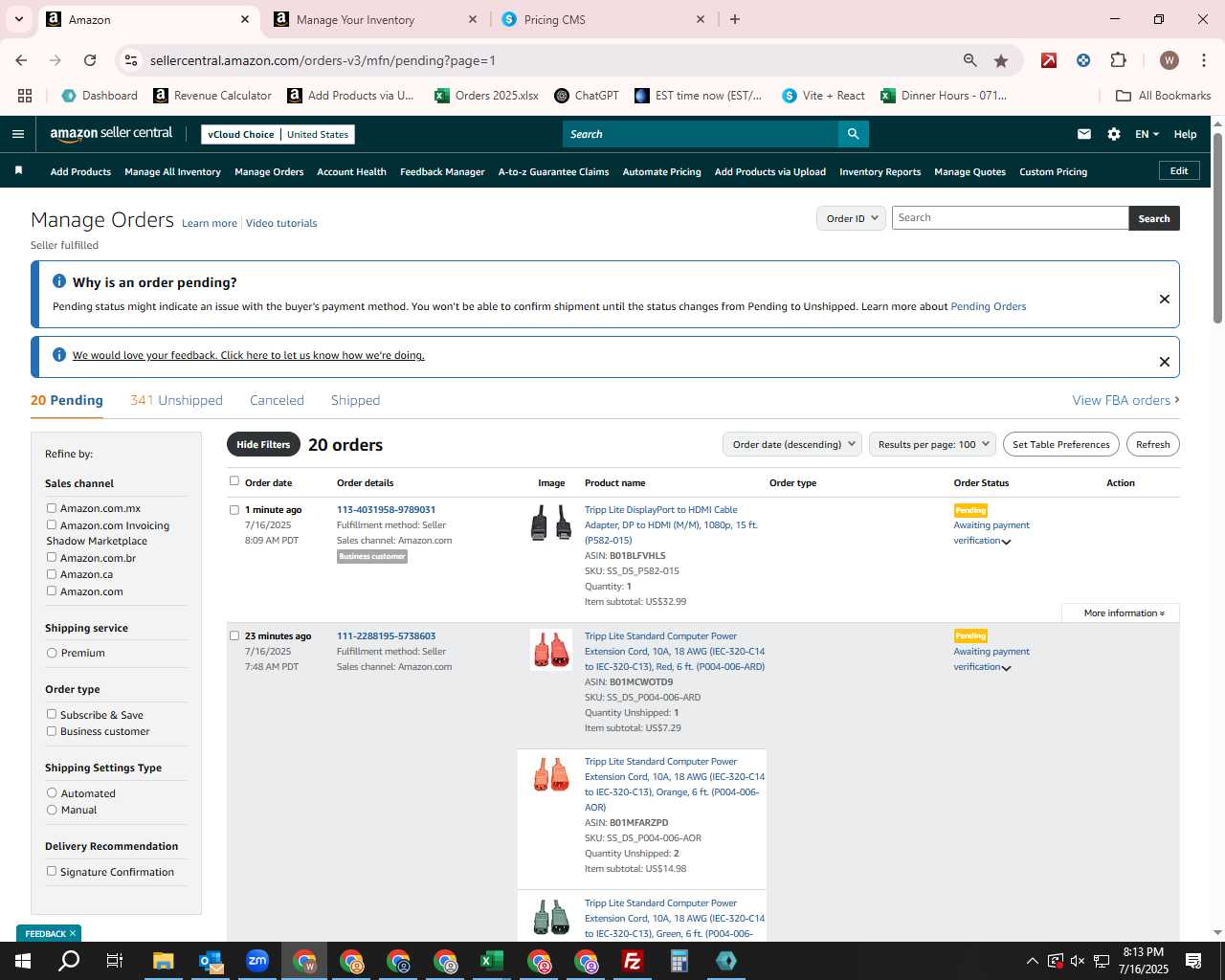
Task: Open Zoom from the taskbar
Action: tap(257, 961)
